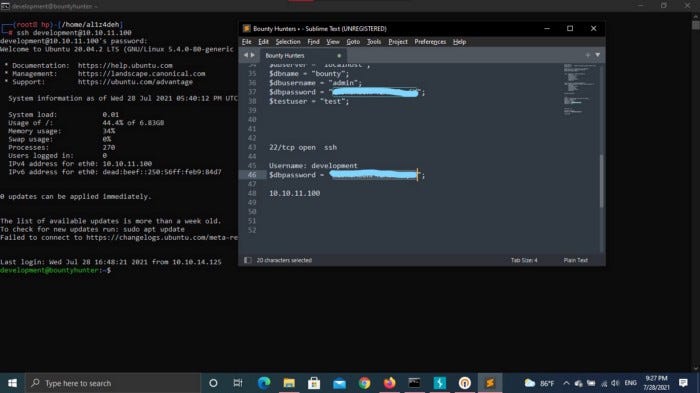
Task: Switch to Sublime Text taskbar icon
Action: click(x=490, y=383)
